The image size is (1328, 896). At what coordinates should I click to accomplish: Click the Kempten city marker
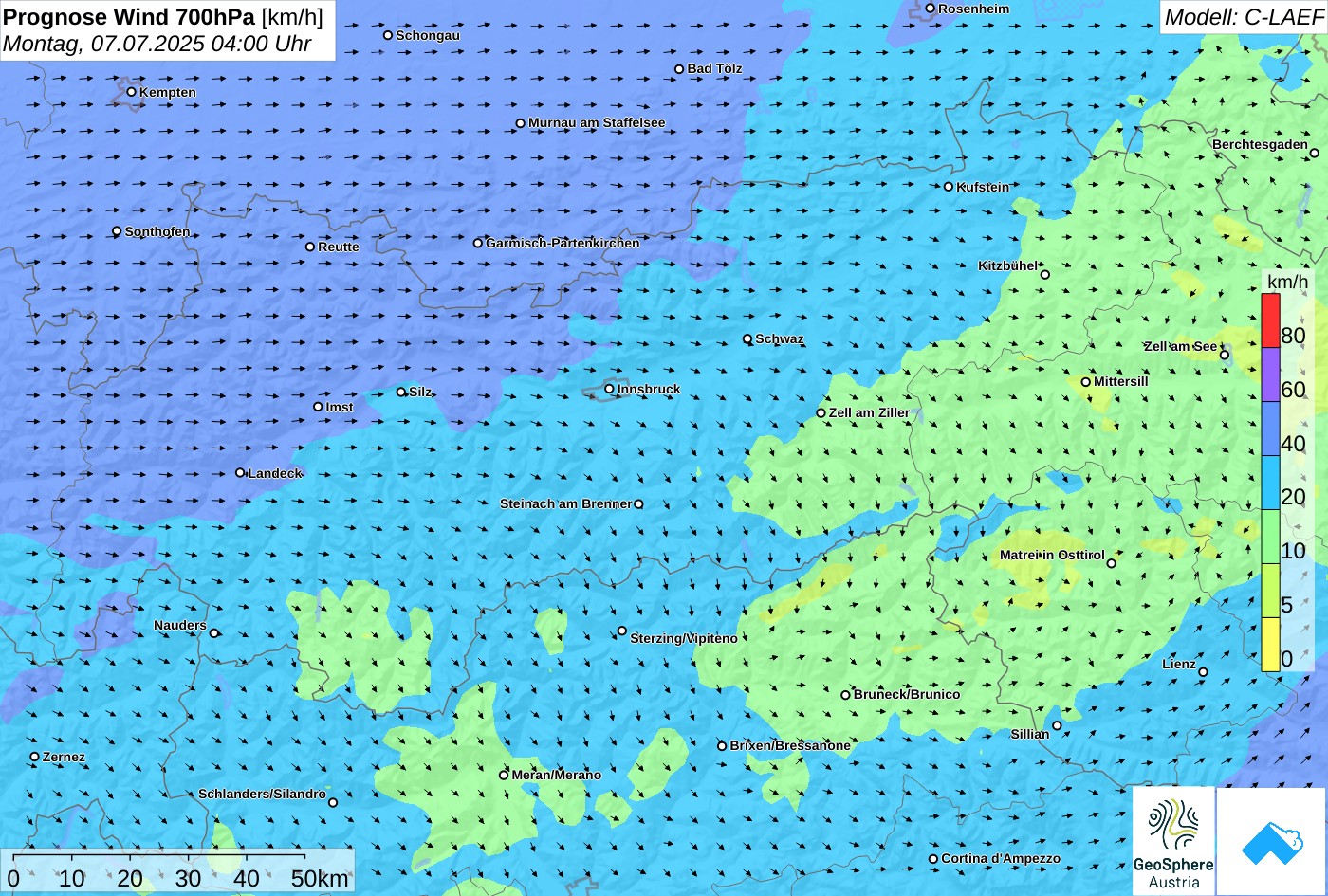click(131, 92)
